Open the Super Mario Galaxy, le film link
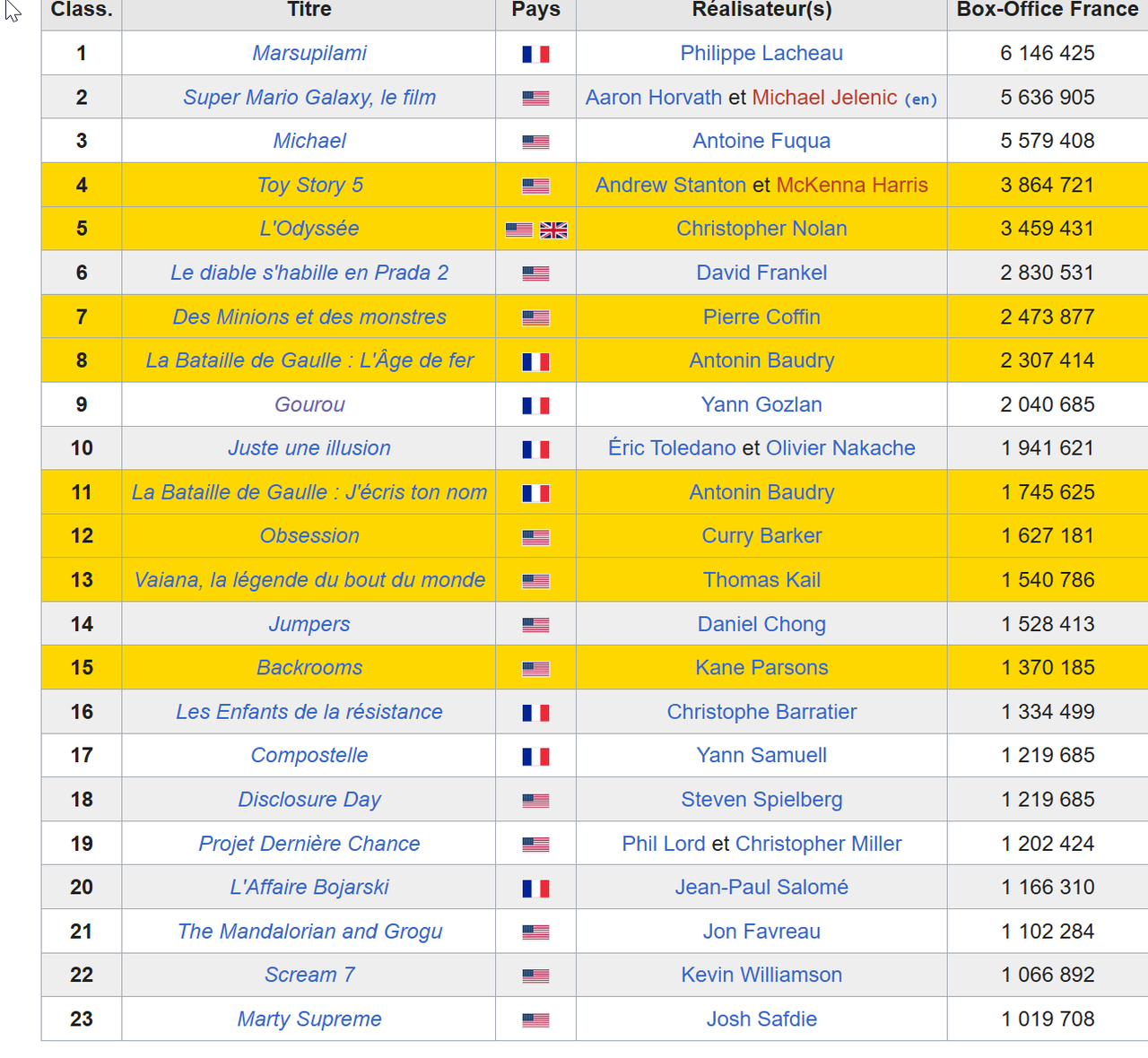The width and height of the screenshot is (1148, 1058). (309, 98)
